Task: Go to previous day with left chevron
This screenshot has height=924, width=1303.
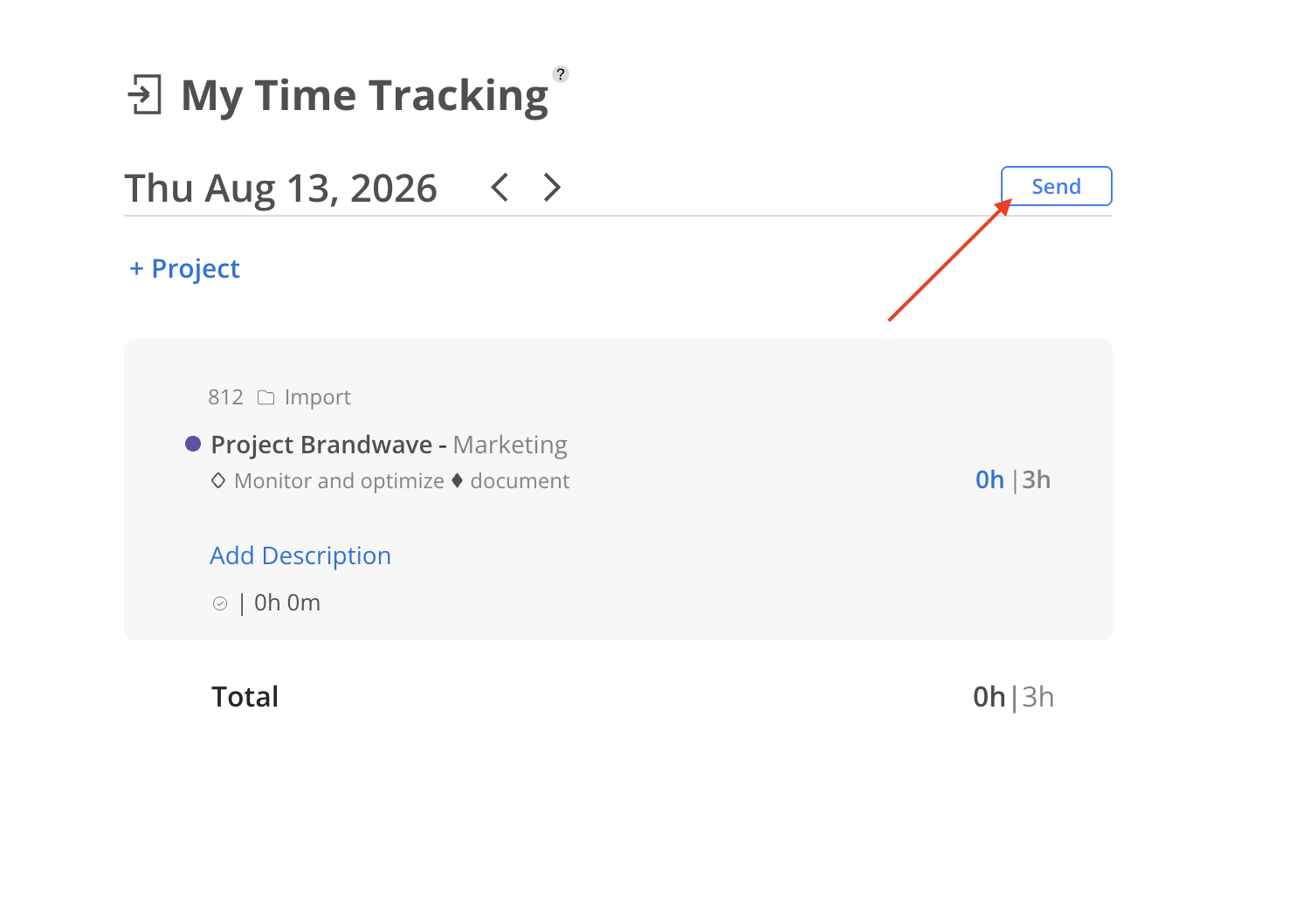Action: click(500, 187)
